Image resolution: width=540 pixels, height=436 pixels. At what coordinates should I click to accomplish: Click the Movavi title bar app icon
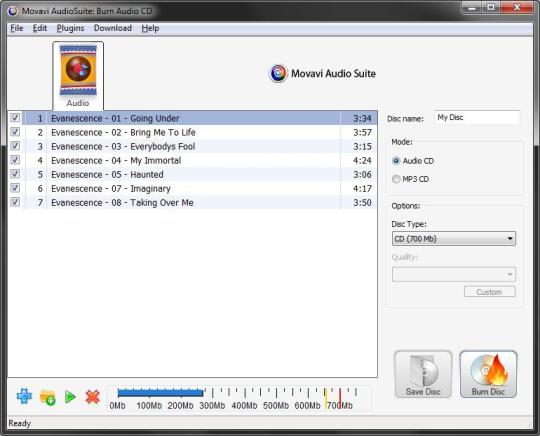click(12, 11)
